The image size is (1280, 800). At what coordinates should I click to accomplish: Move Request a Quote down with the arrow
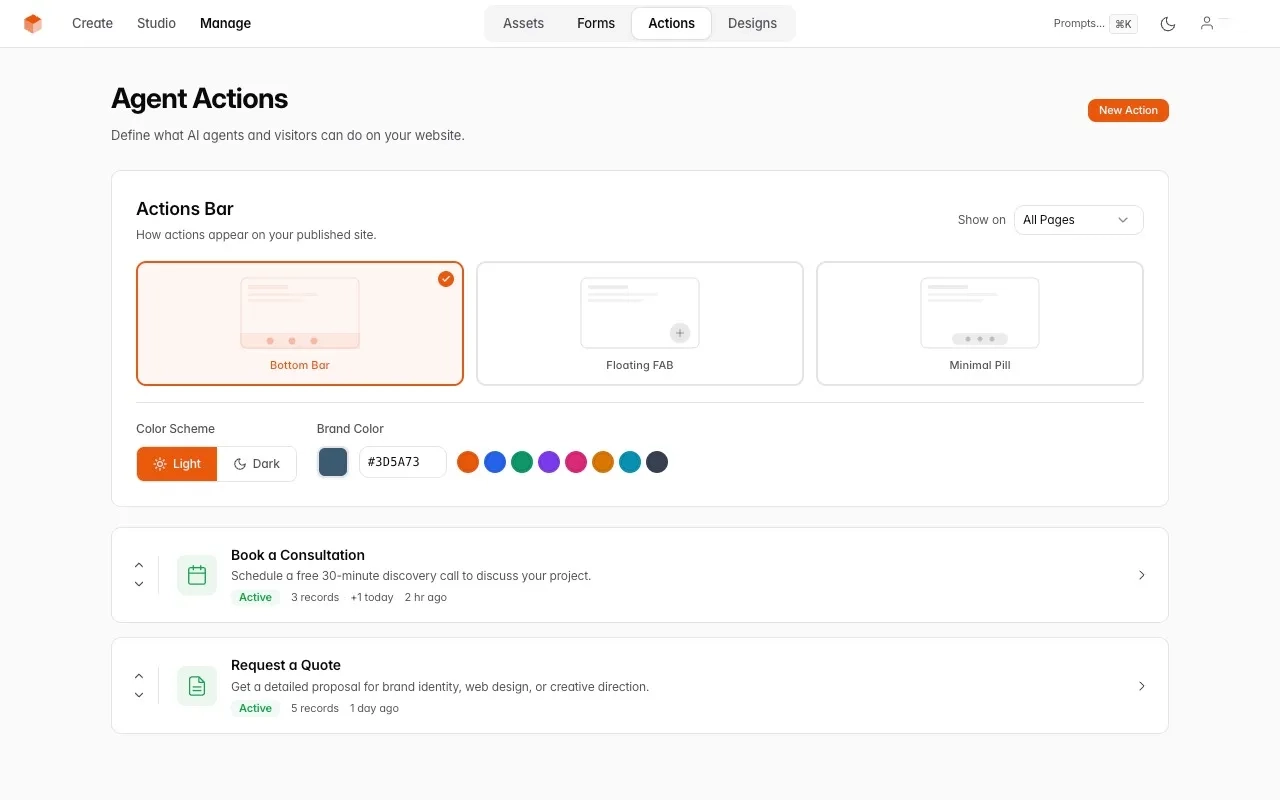pos(139,694)
